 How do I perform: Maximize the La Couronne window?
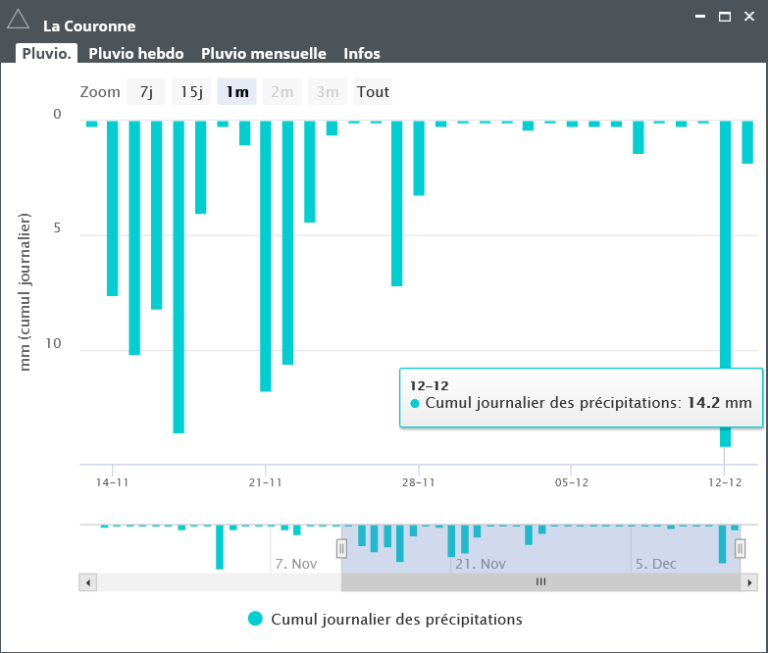(x=724, y=17)
